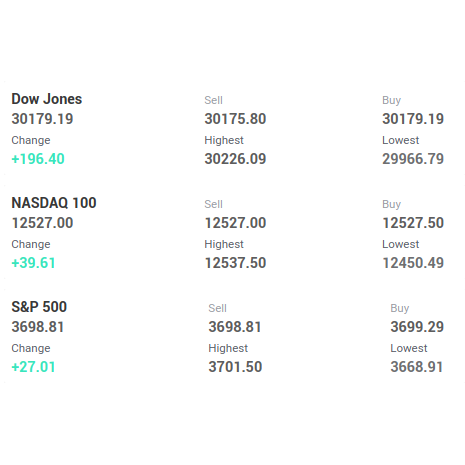Select NASDAQ 100 Buy price 12527.50

coord(413,223)
